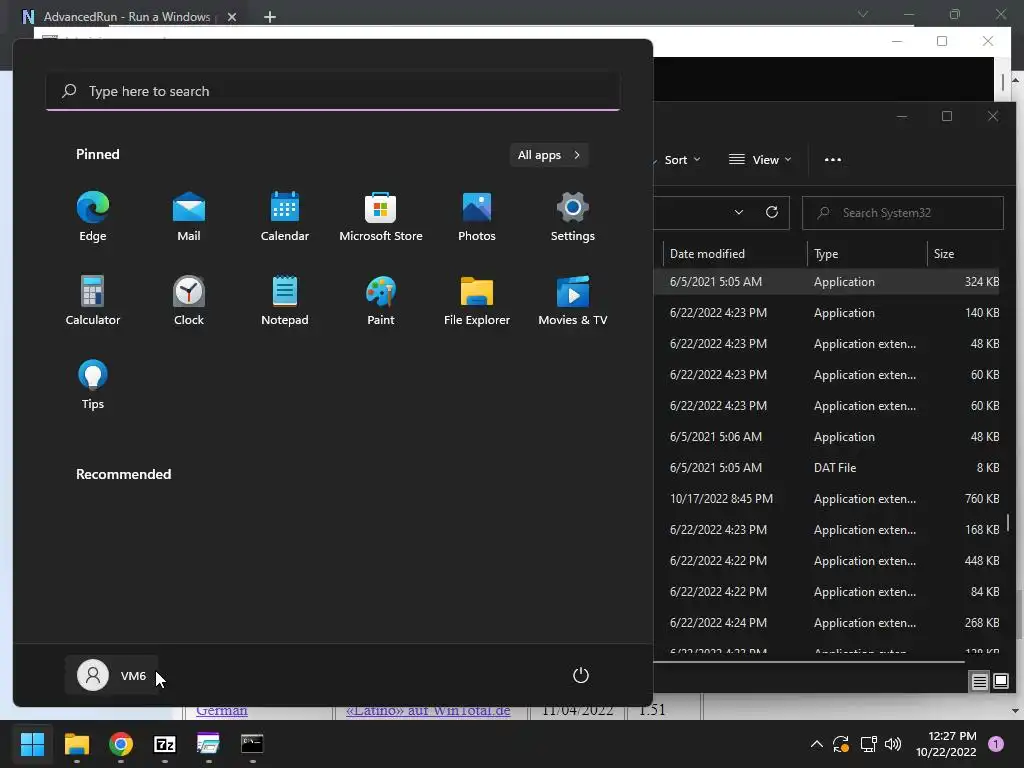Viewport: 1024px width, 768px height.
Task: Expand address bar history dropdown
Action: [x=739, y=212]
